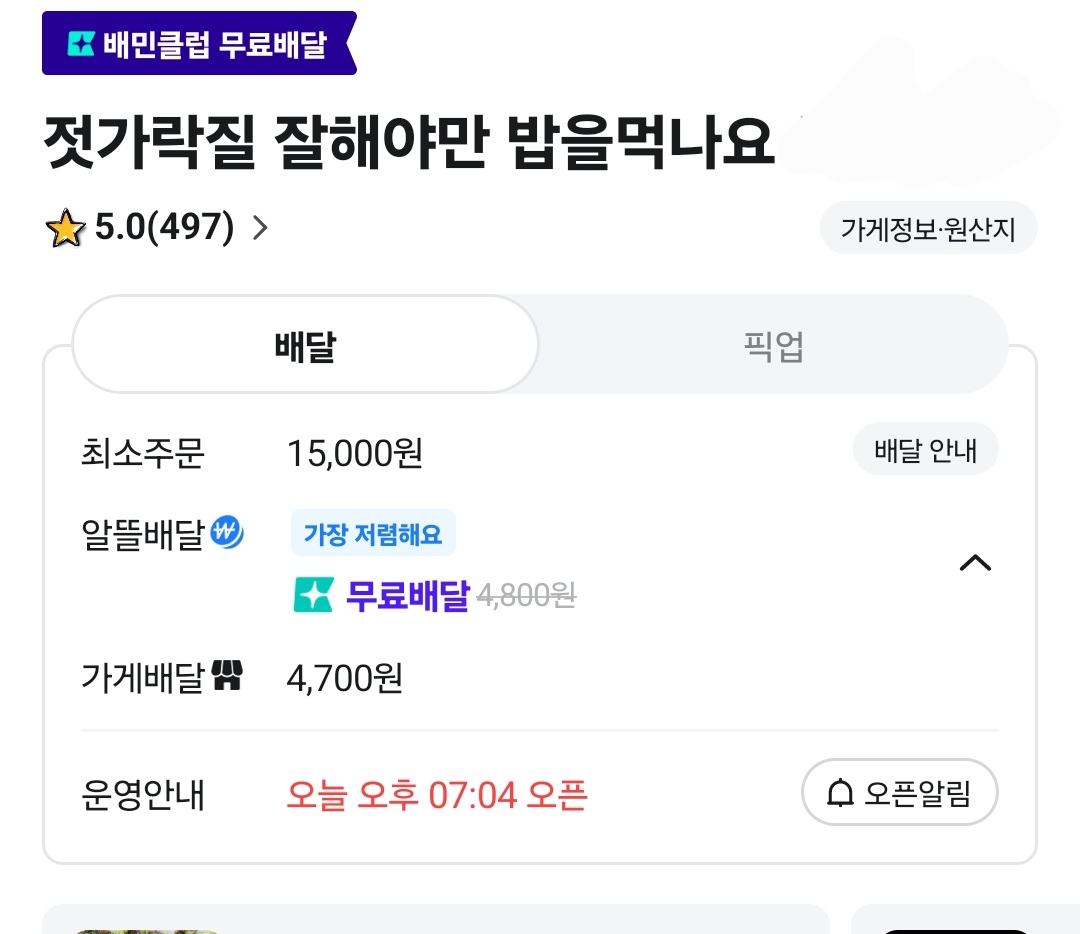The height and width of the screenshot is (934, 1080).
Task: Open the 배달 안내 info button
Action: [x=926, y=450]
